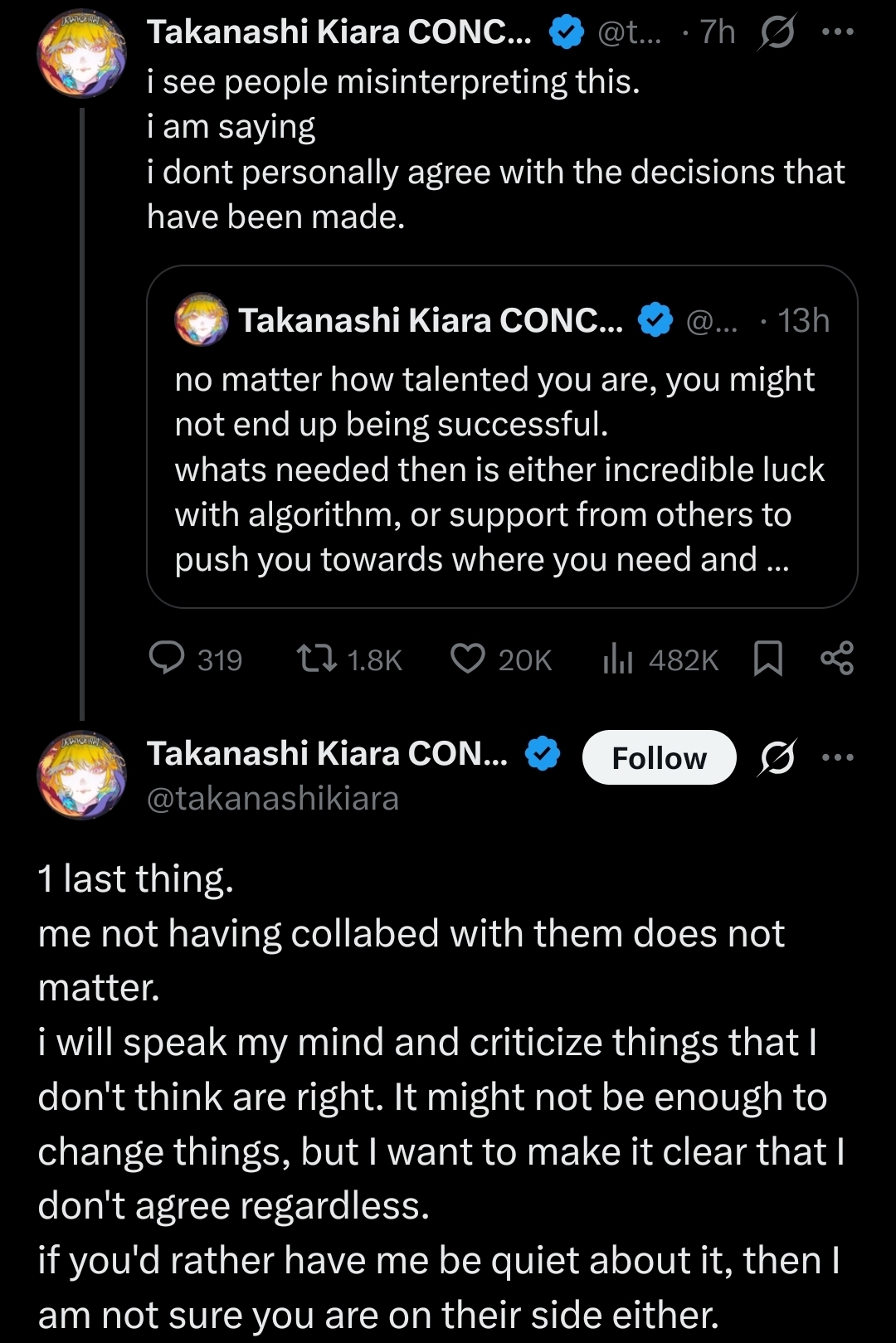The height and width of the screenshot is (1343, 896).
Task: Open Grok icon beside the Follow button
Action: 777,757
